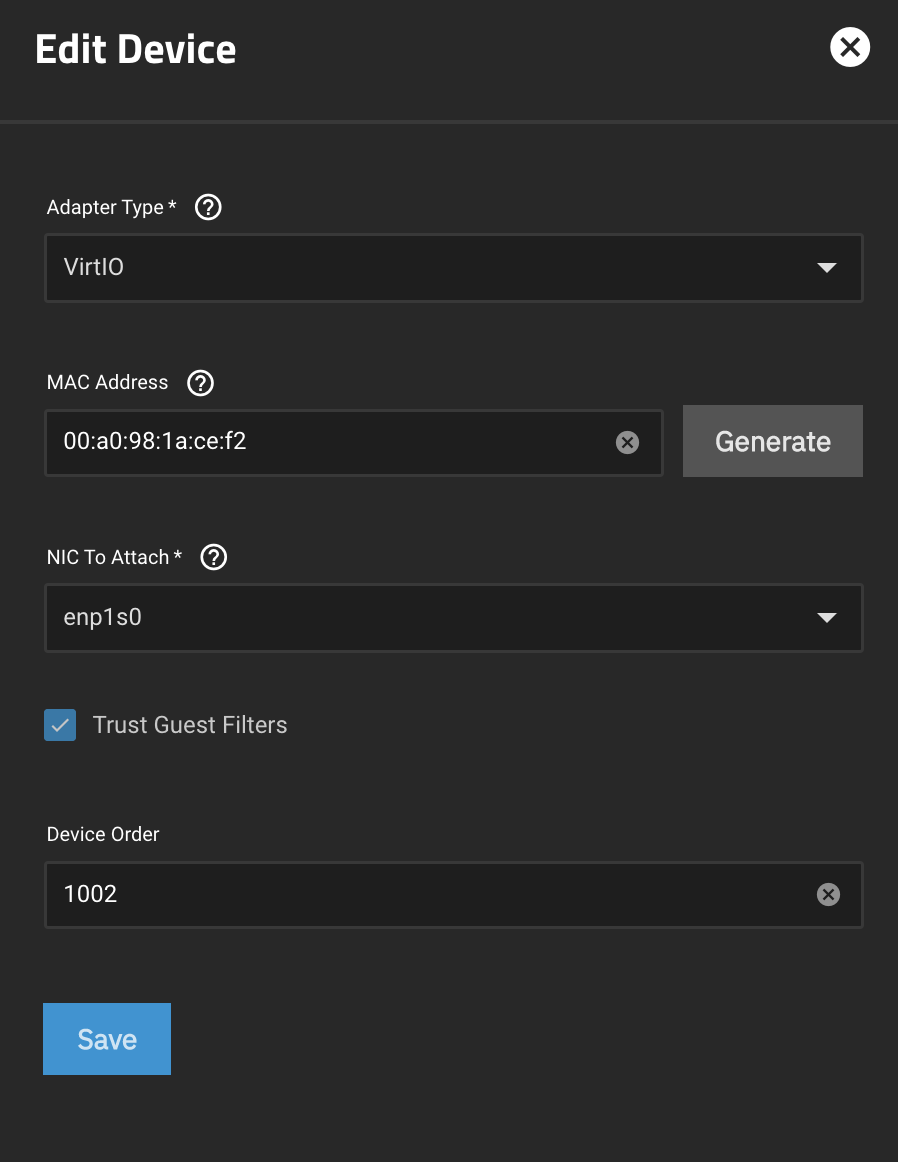Expand the NIC To Attach dropdown
This screenshot has height=1162, width=898.
click(454, 618)
